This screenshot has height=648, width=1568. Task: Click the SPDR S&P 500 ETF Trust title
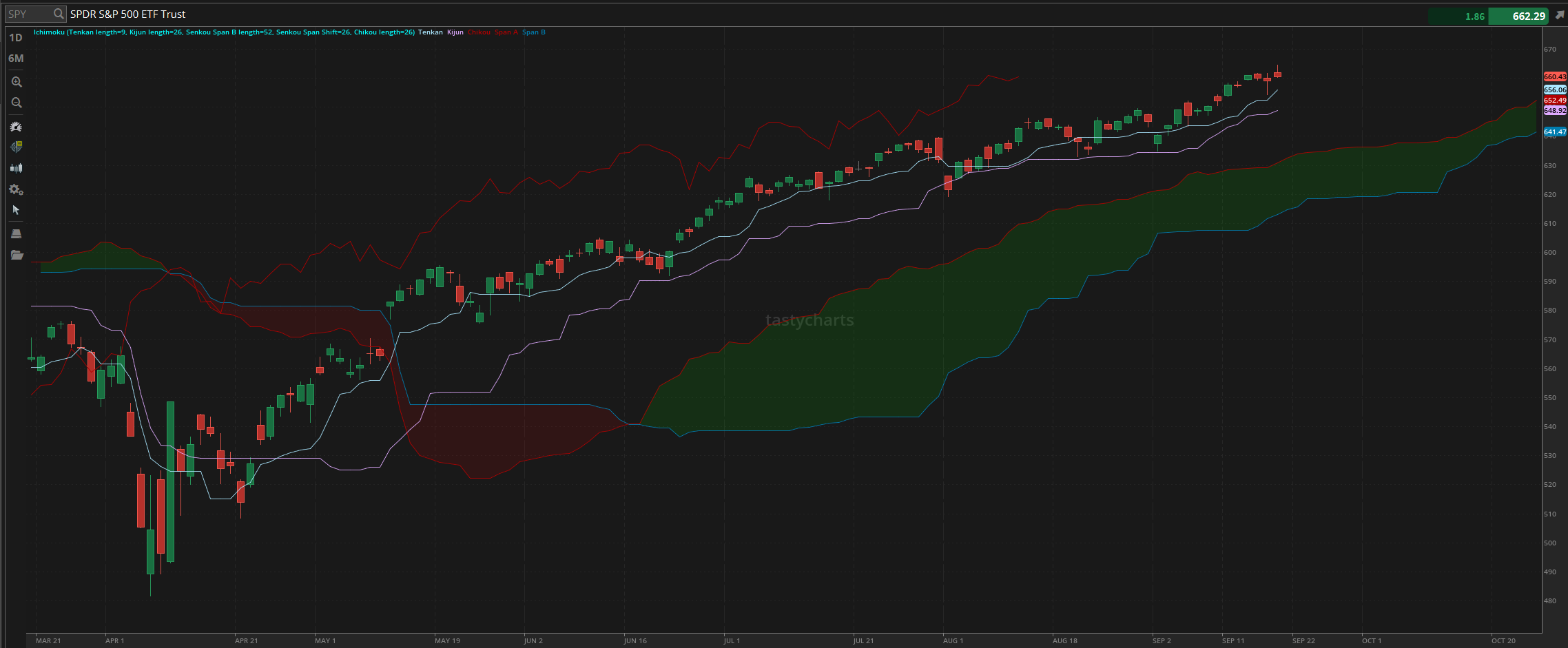pos(127,14)
